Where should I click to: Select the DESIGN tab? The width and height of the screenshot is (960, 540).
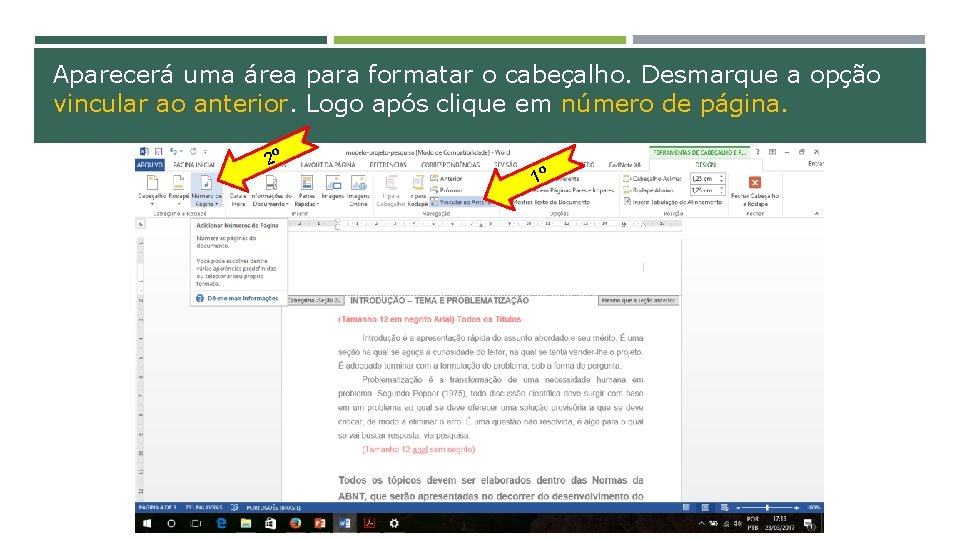click(705, 165)
